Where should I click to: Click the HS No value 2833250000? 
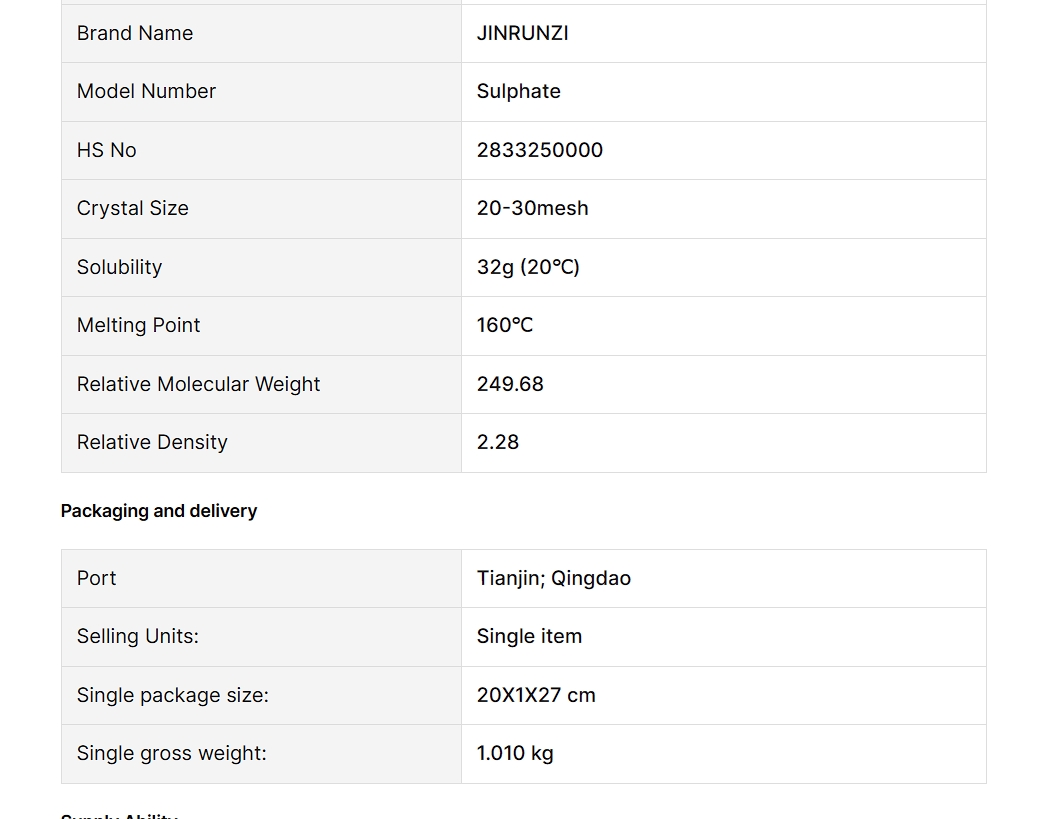(539, 150)
